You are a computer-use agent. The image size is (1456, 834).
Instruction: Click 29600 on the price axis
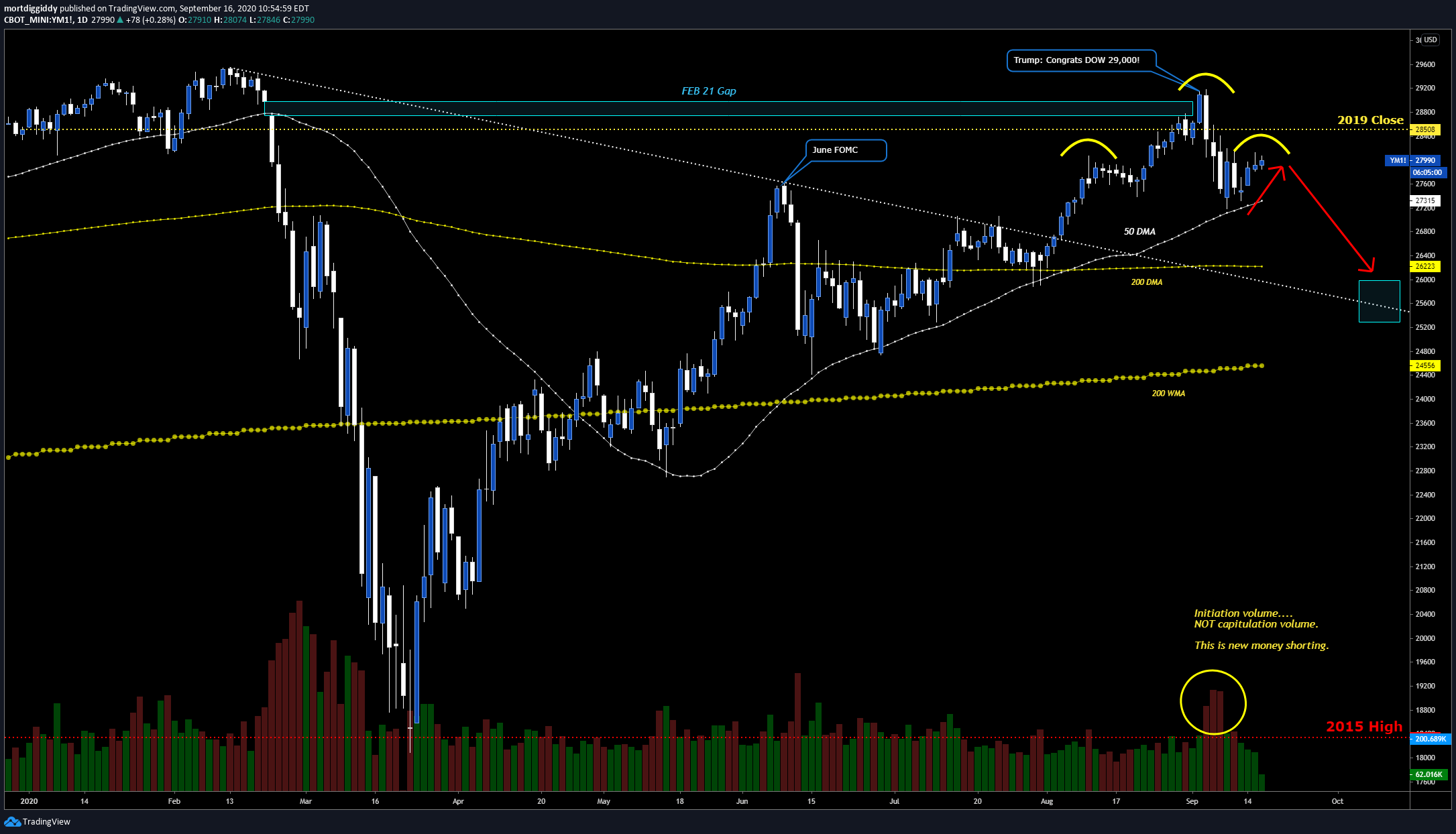pyautogui.click(x=1425, y=64)
